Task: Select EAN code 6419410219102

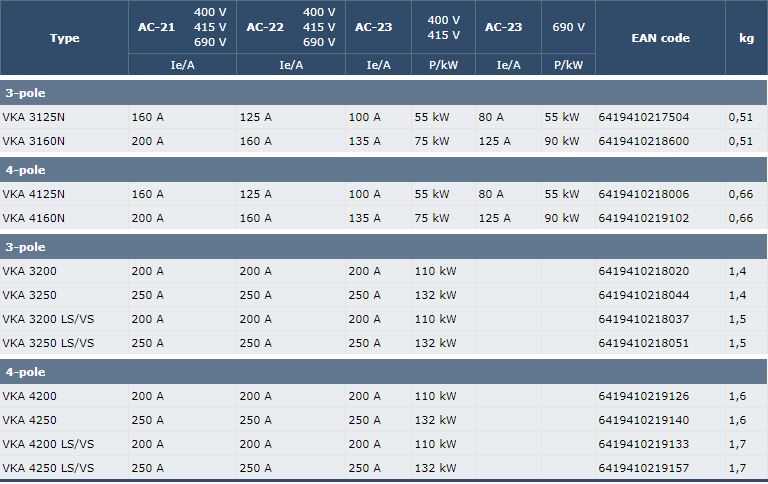Action: pos(643,218)
